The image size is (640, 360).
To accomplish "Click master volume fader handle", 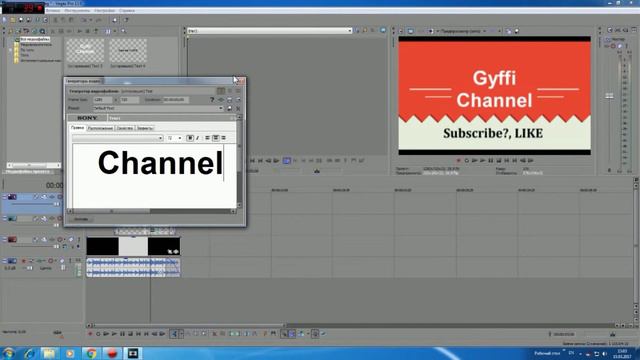I will [x=609, y=96].
